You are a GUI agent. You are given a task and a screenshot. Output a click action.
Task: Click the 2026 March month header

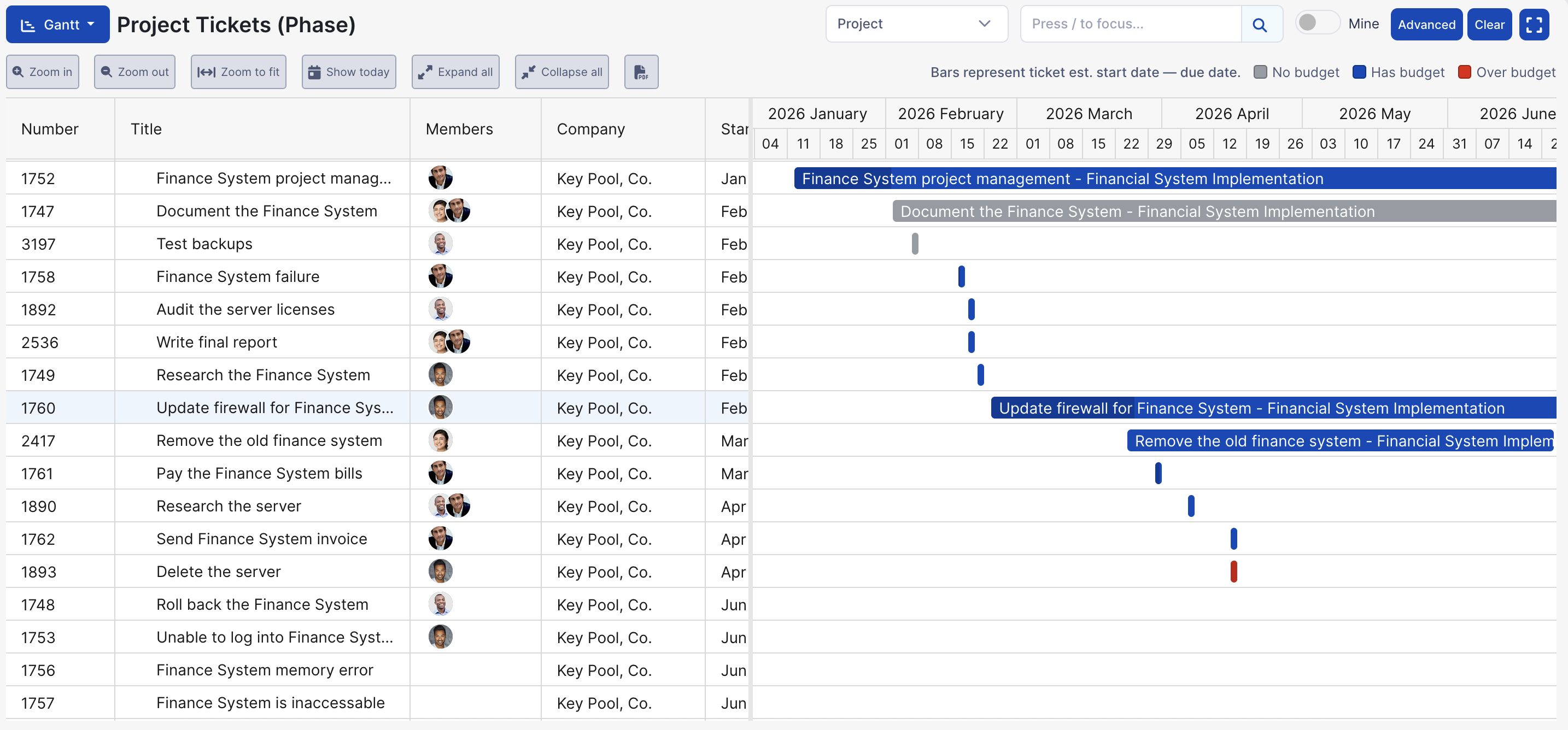pyautogui.click(x=1089, y=114)
